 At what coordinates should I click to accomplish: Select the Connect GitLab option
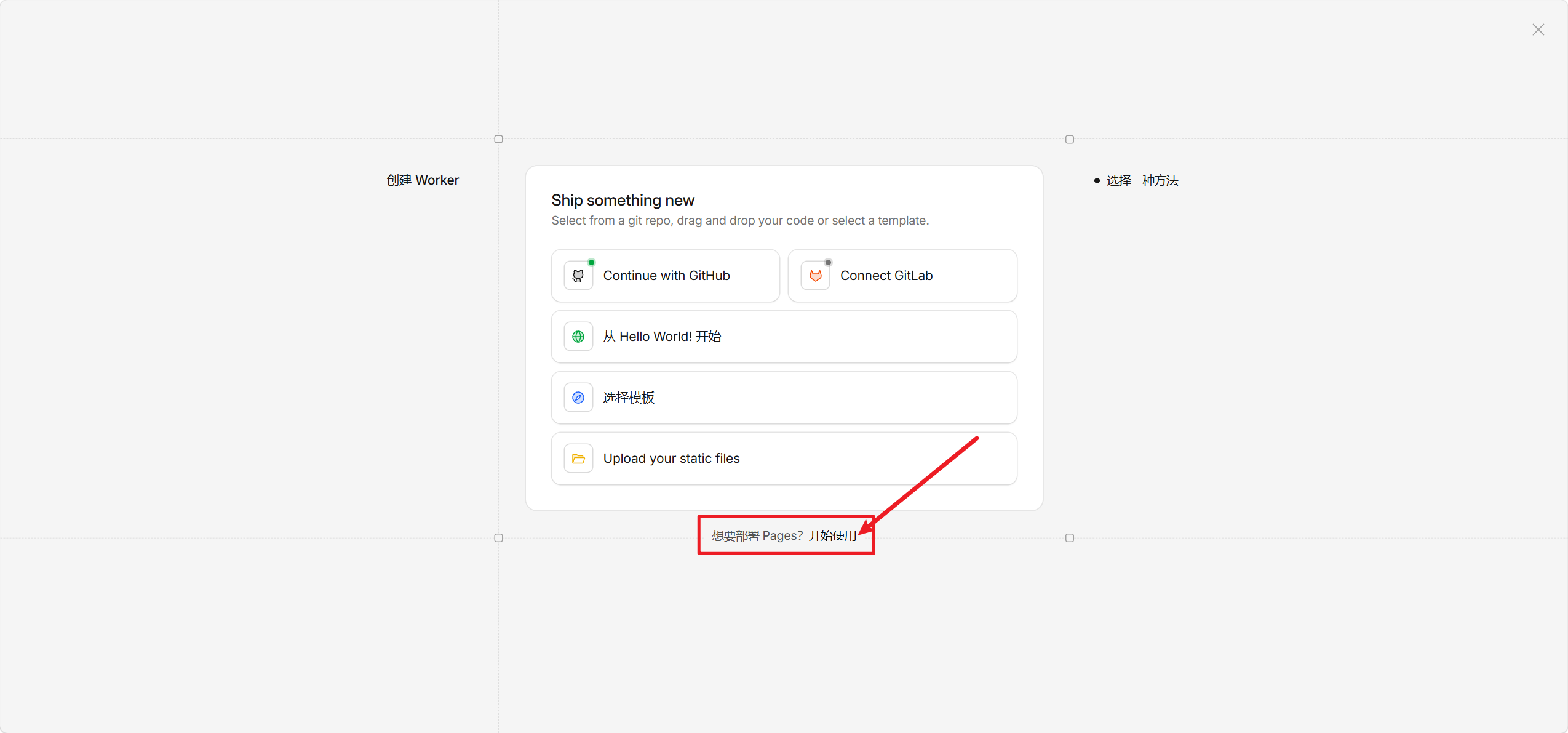tap(886, 276)
